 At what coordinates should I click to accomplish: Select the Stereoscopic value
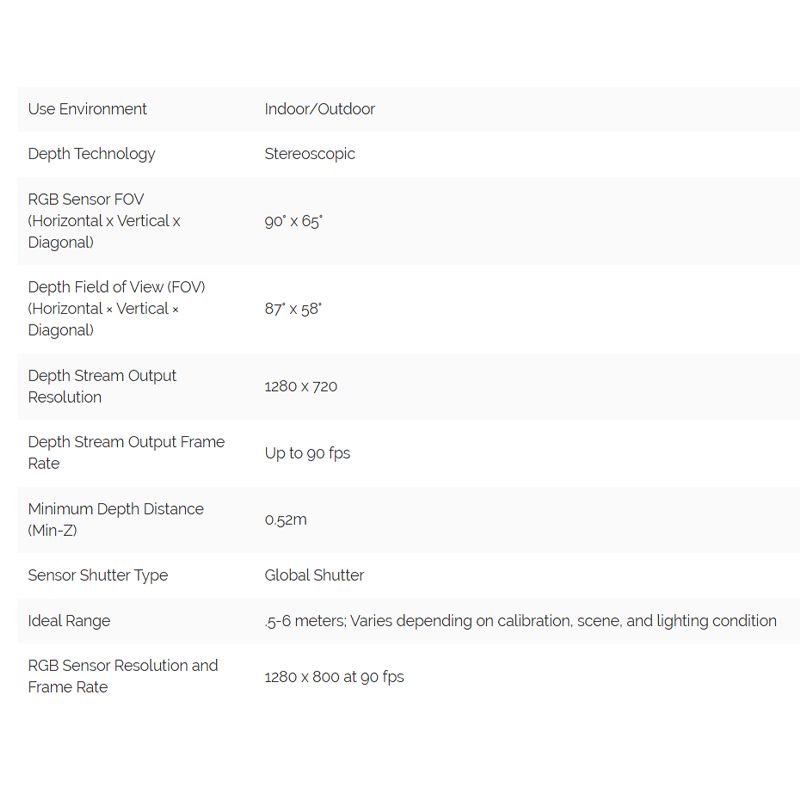[310, 154]
